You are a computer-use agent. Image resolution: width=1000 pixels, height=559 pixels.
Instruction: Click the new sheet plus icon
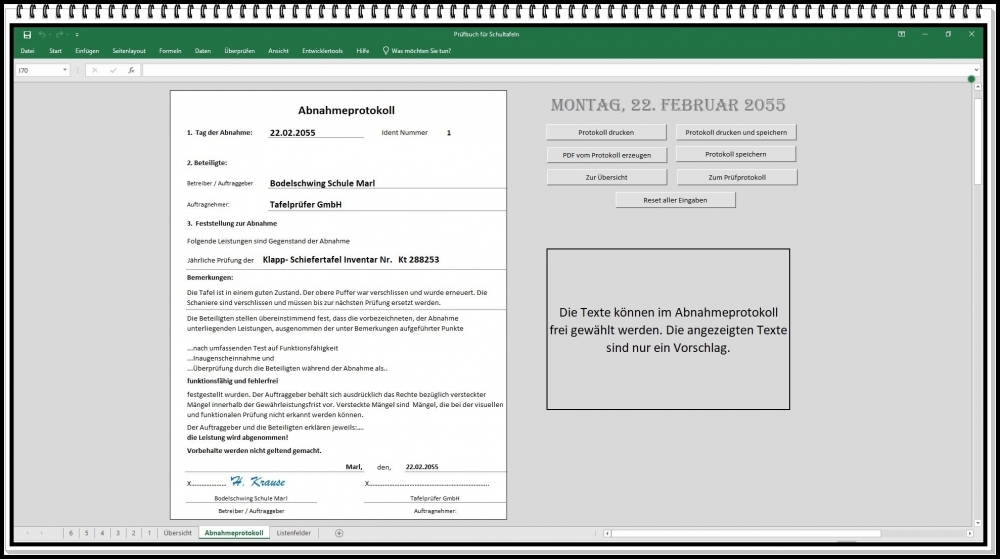(x=339, y=533)
